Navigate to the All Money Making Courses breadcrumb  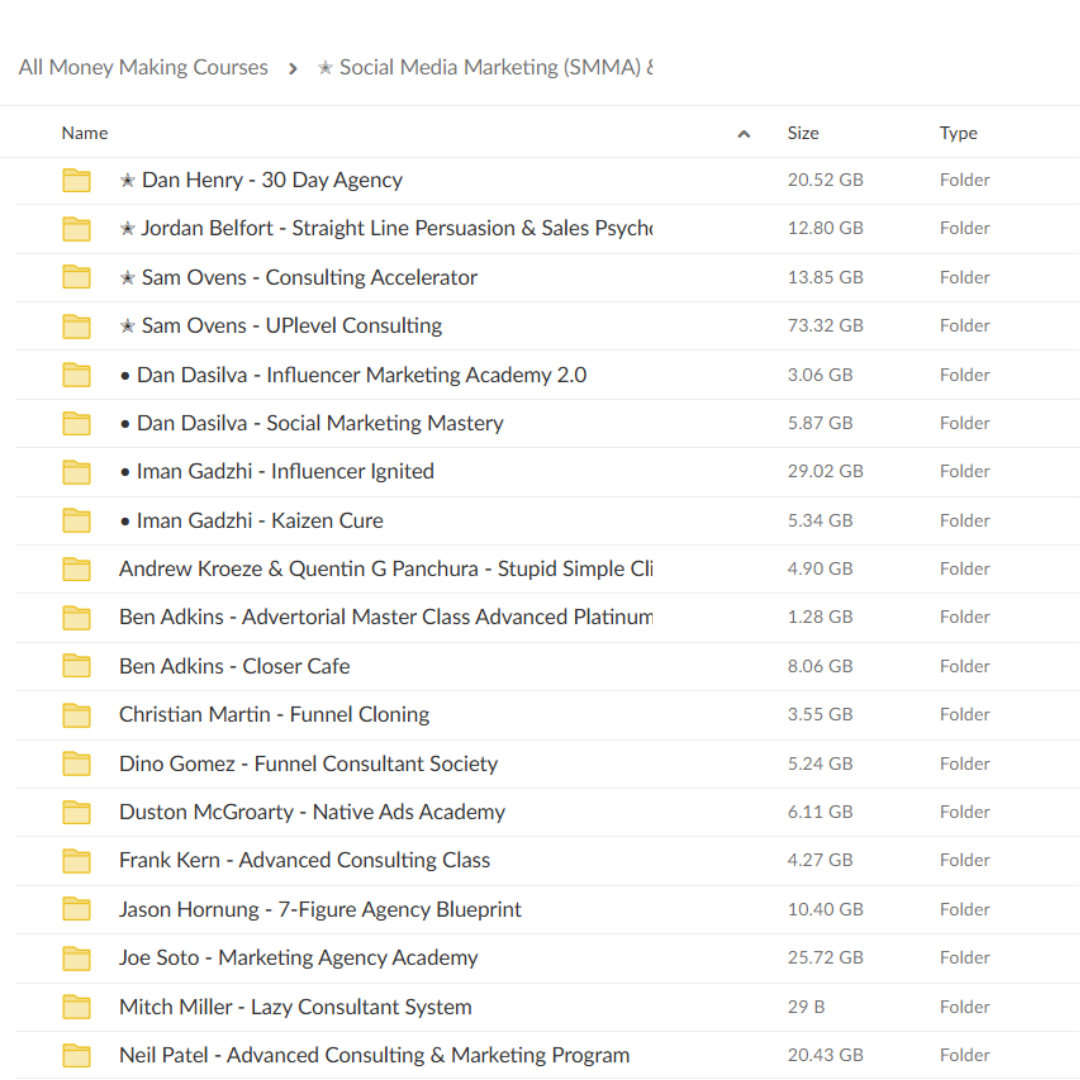[x=142, y=67]
